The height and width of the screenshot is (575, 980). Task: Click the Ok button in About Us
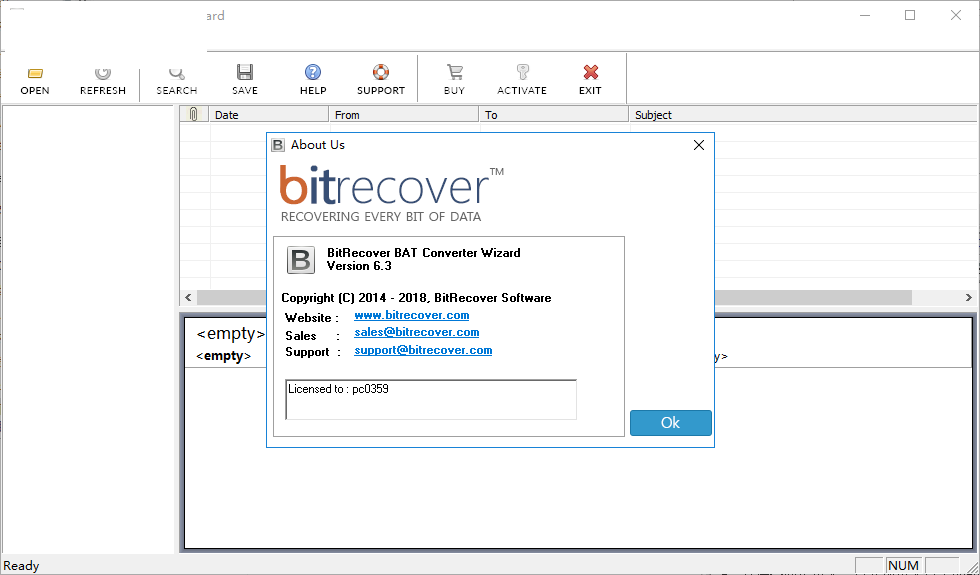pyautogui.click(x=671, y=422)
